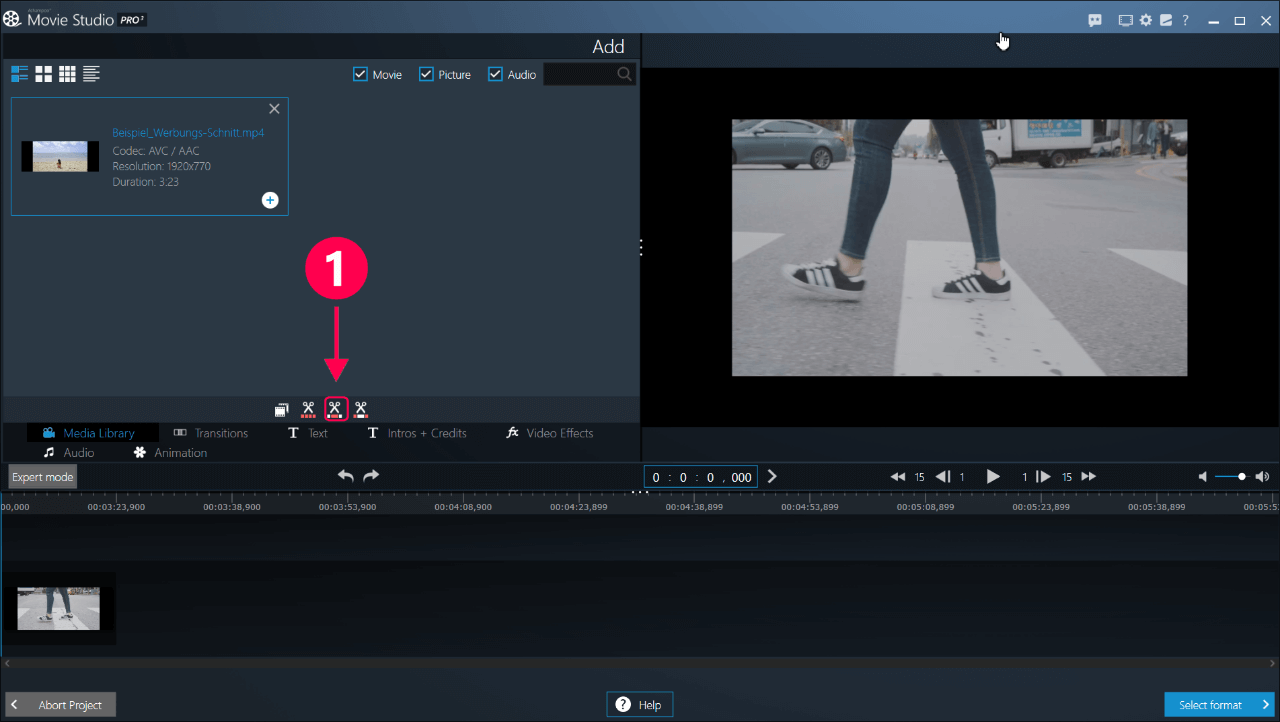
Task: Click Select format button
Action: click(1220, 705)
